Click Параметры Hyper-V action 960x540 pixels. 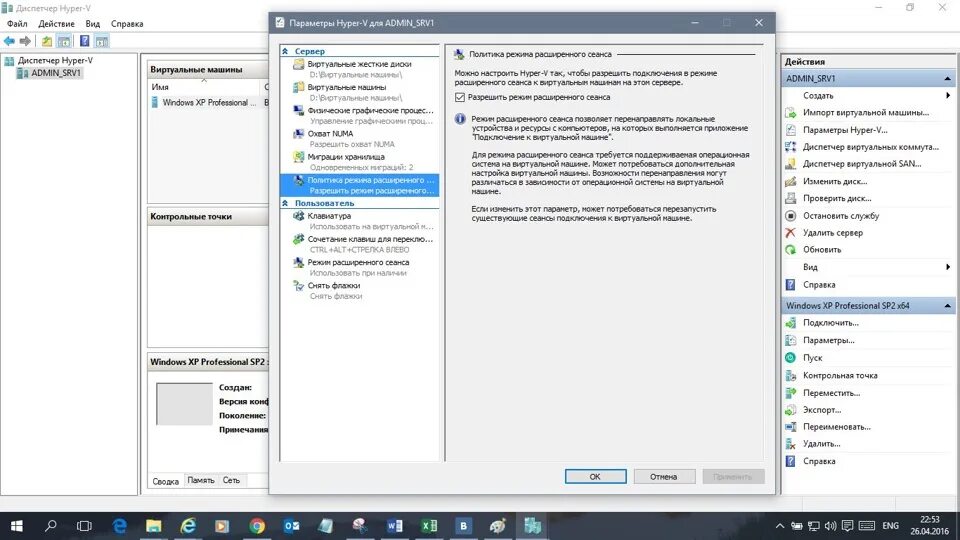(845, 130)
